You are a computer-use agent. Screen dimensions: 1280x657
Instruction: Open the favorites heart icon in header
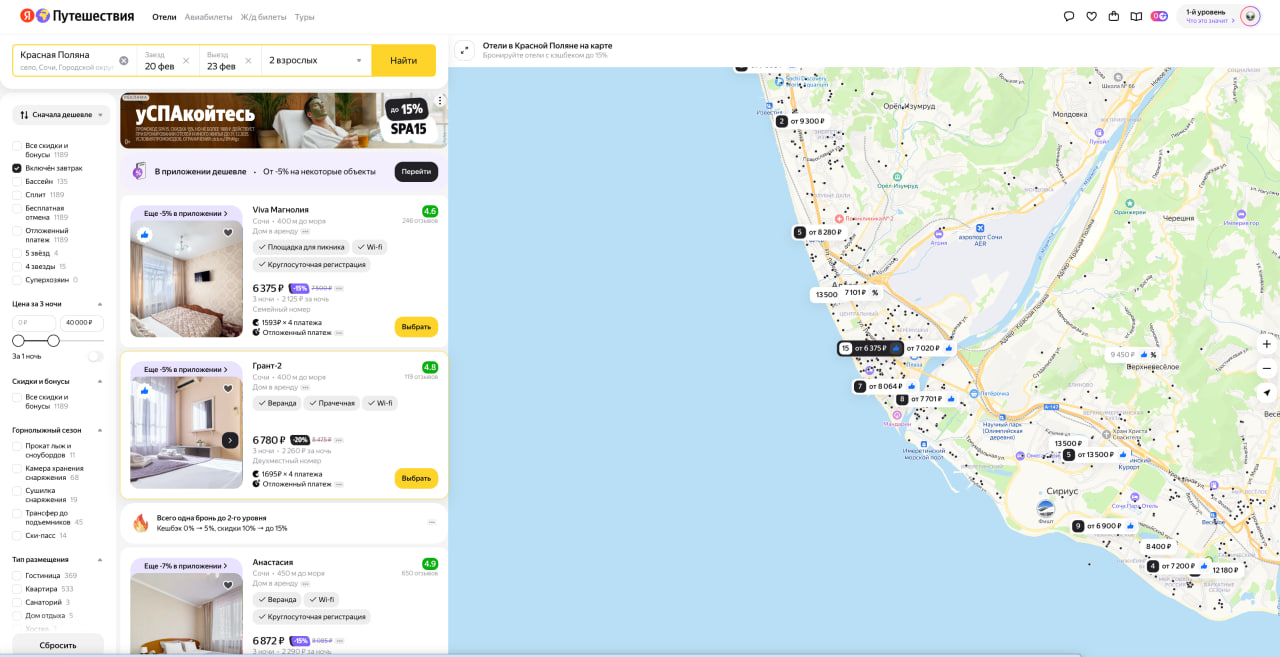pos(1091,16)
